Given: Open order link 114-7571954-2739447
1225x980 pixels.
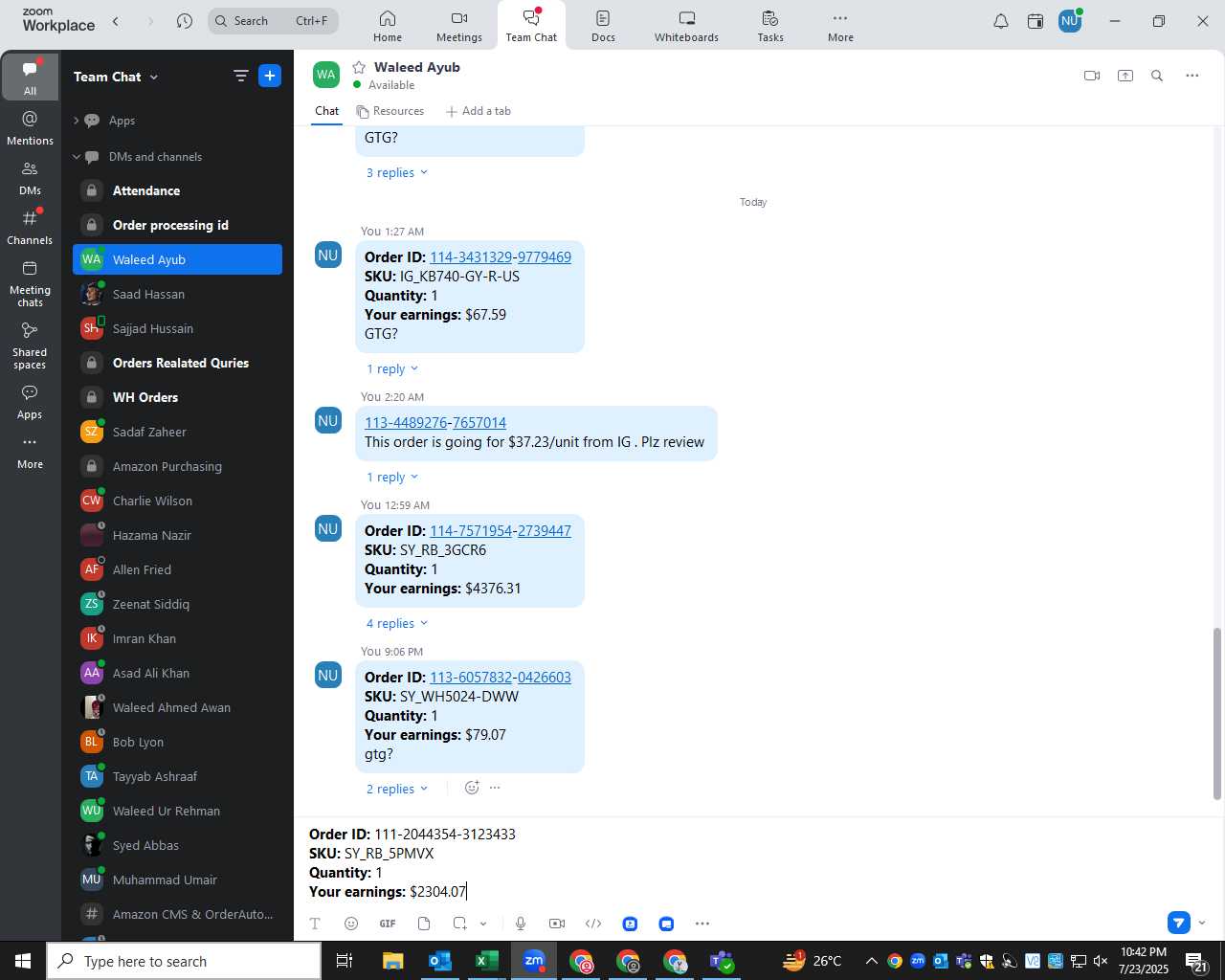Looking at the screenshot, I should (501, 531).
